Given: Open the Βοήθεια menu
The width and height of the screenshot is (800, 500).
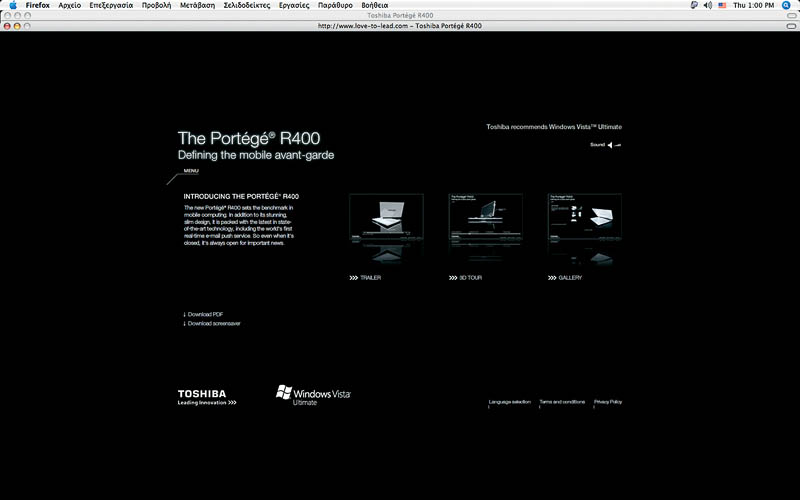Looking at the screenshot, I should click(374, 5).
